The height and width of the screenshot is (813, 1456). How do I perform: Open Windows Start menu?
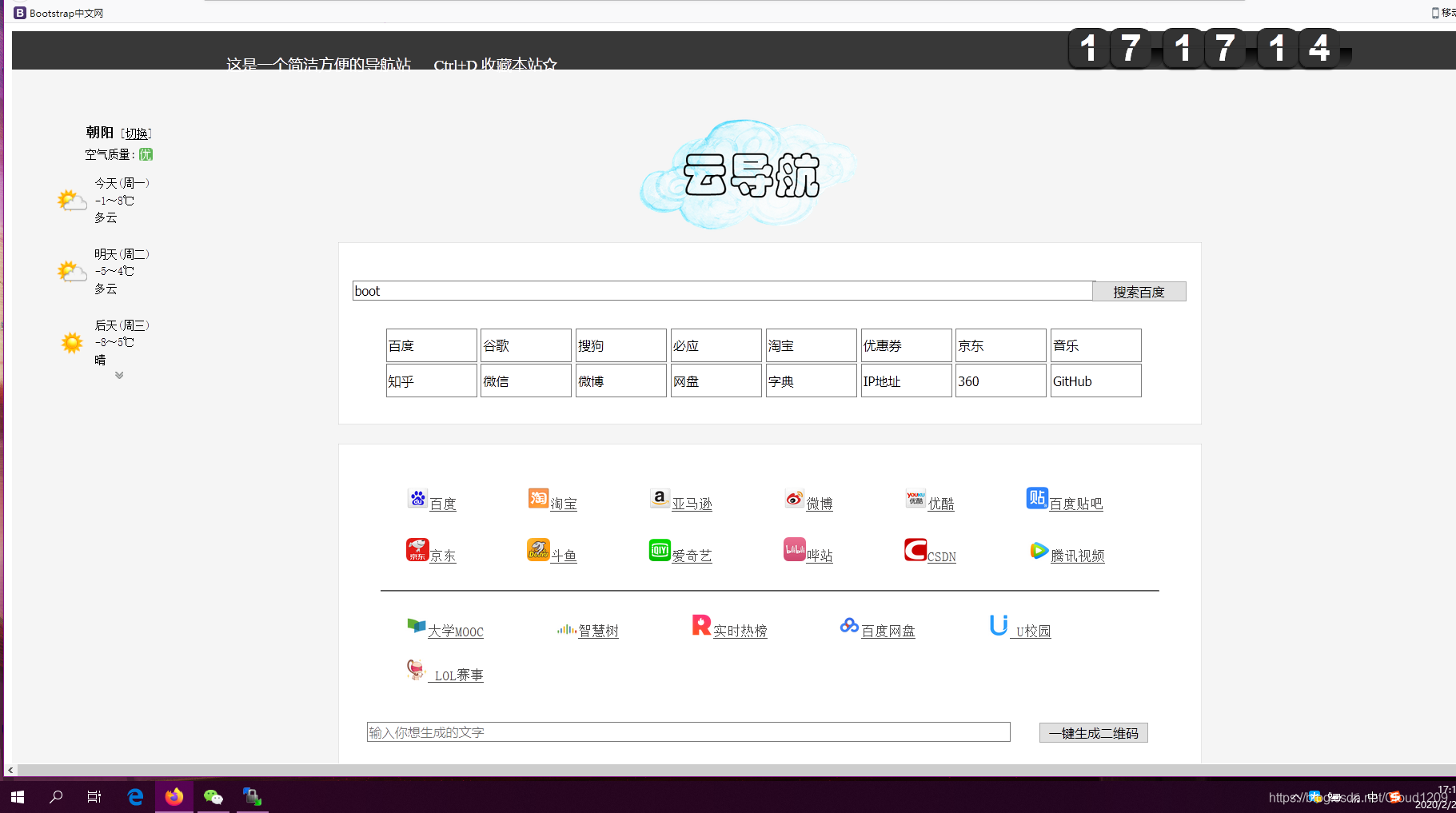click(x=18, y=796)
